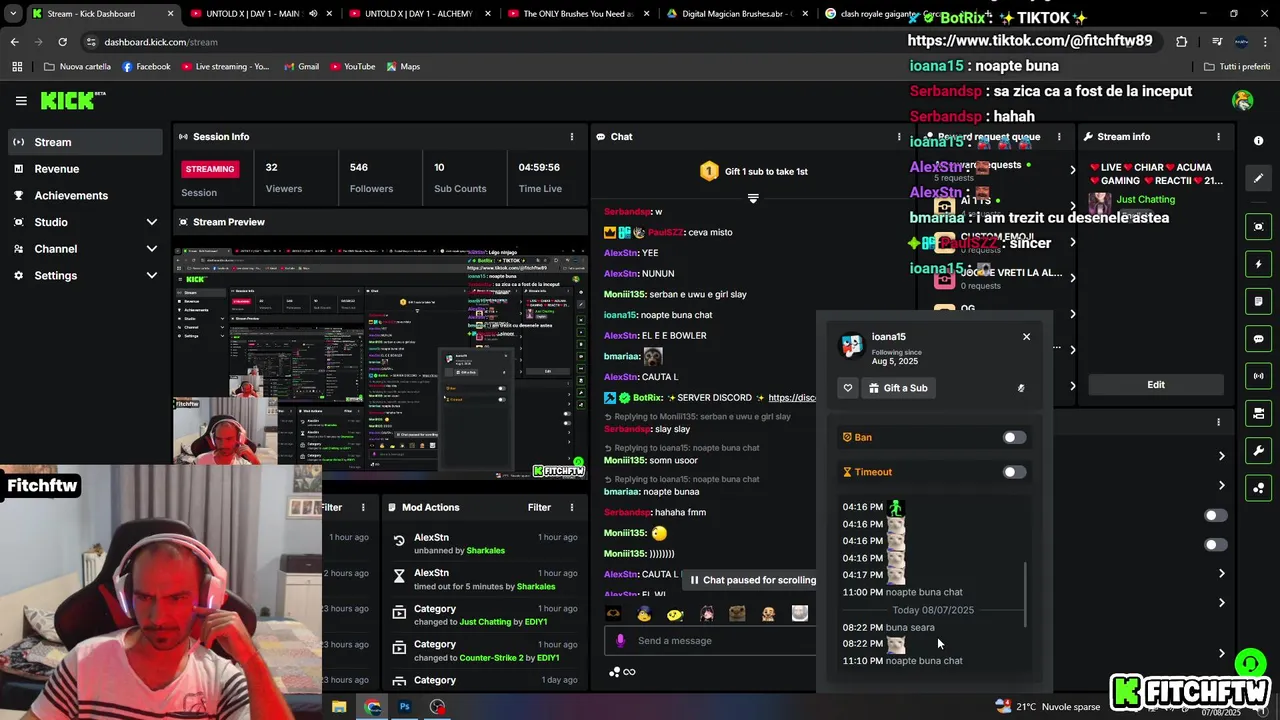The image size is (1280, 720).
Task: Click the info icon in right sidebar
Action: 1258,141
